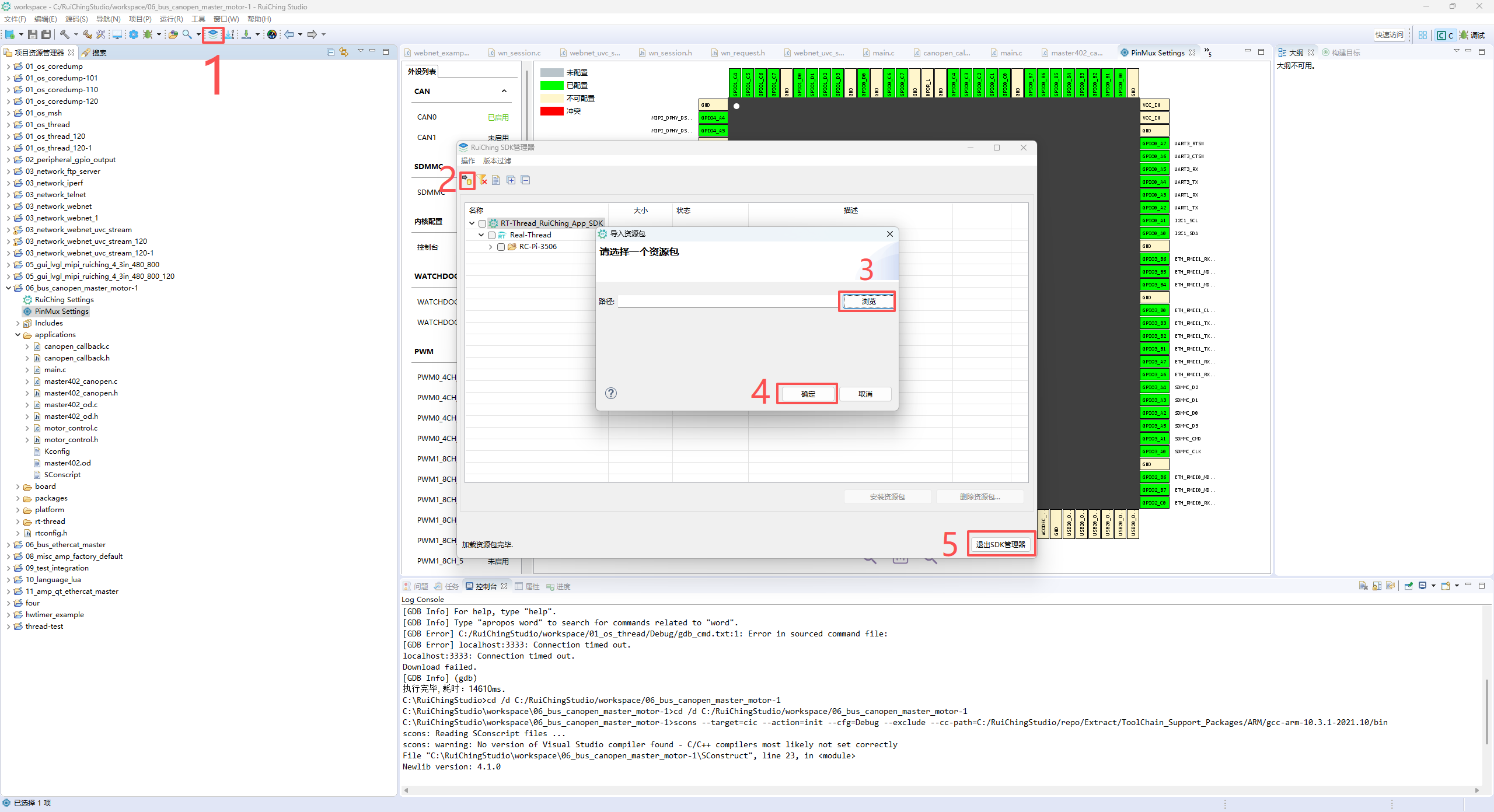Click the expand all icon in SDK manager

pos(511,180)
